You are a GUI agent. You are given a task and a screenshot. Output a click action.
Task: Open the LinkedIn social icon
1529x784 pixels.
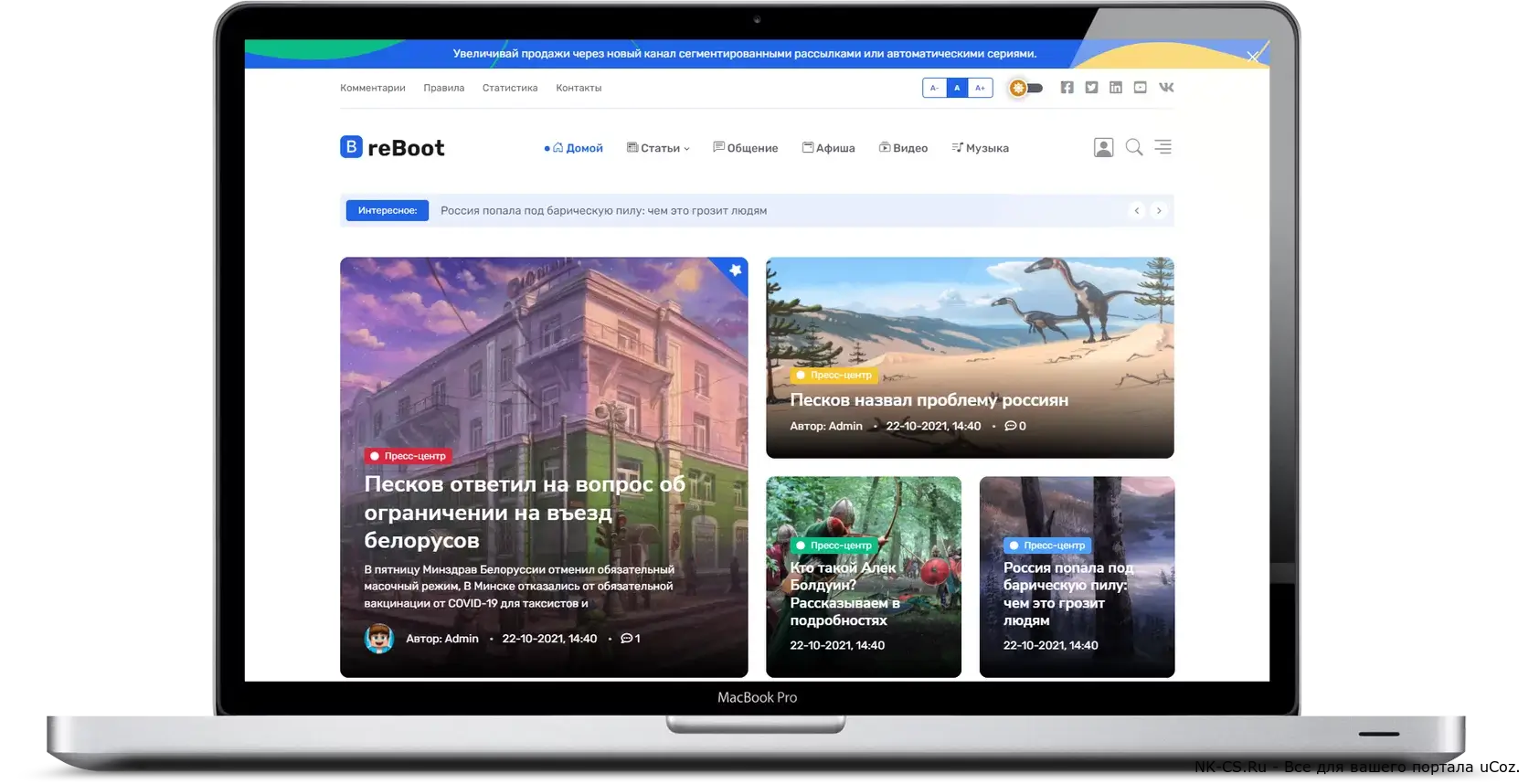(1116, 88)
